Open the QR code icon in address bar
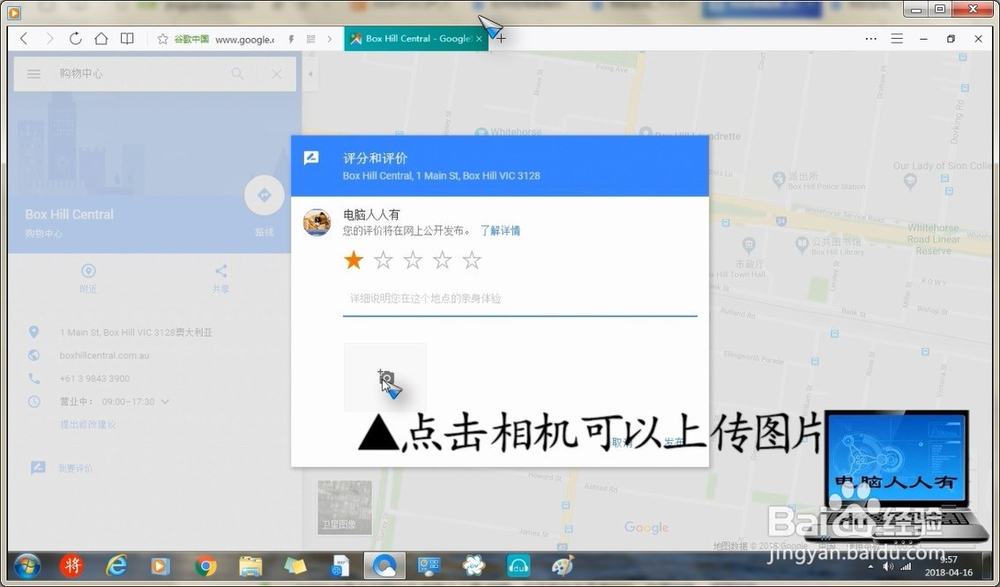 tap(311, 39)
